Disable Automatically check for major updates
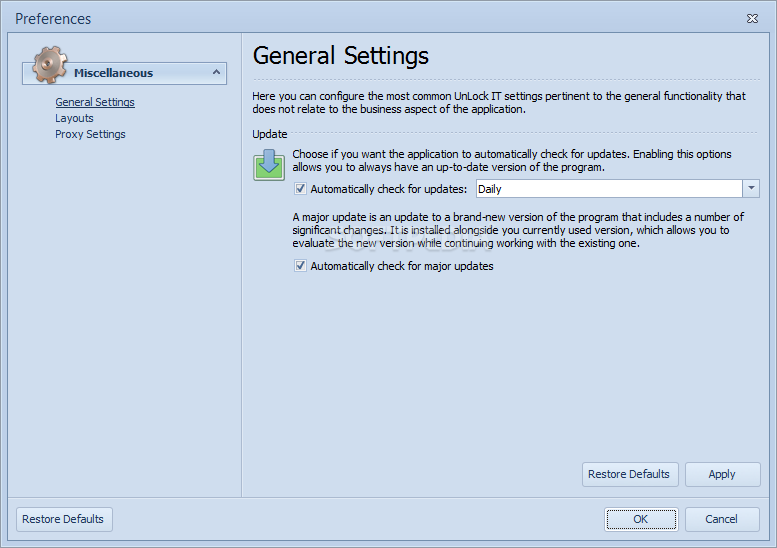The width and height of the screenshot is (777, 548). [x=300, y=266]
